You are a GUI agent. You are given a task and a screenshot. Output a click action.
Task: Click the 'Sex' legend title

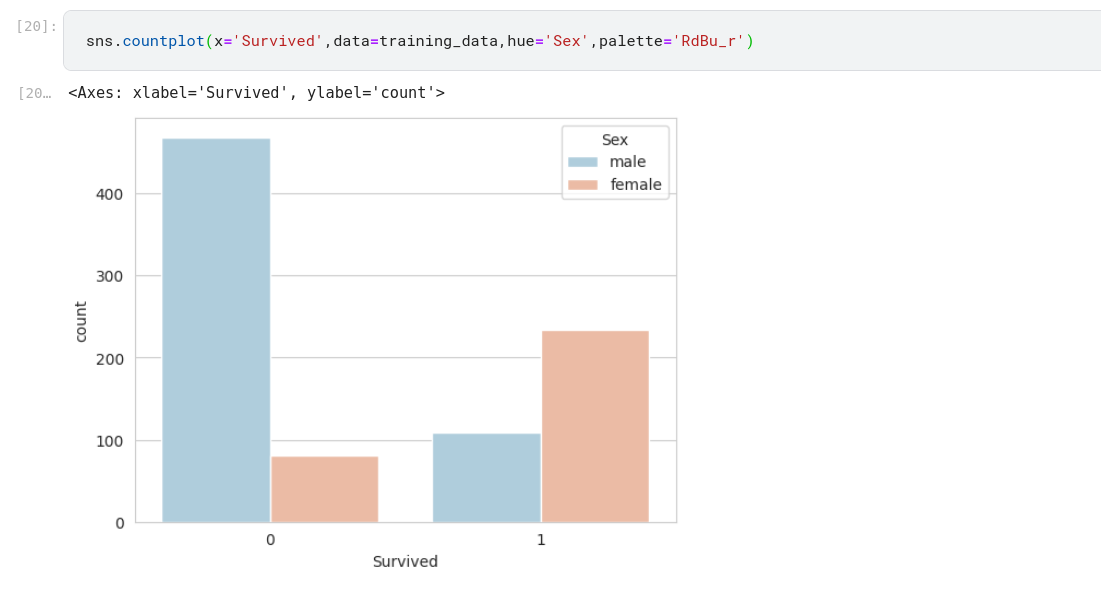(x=615, y=140)
